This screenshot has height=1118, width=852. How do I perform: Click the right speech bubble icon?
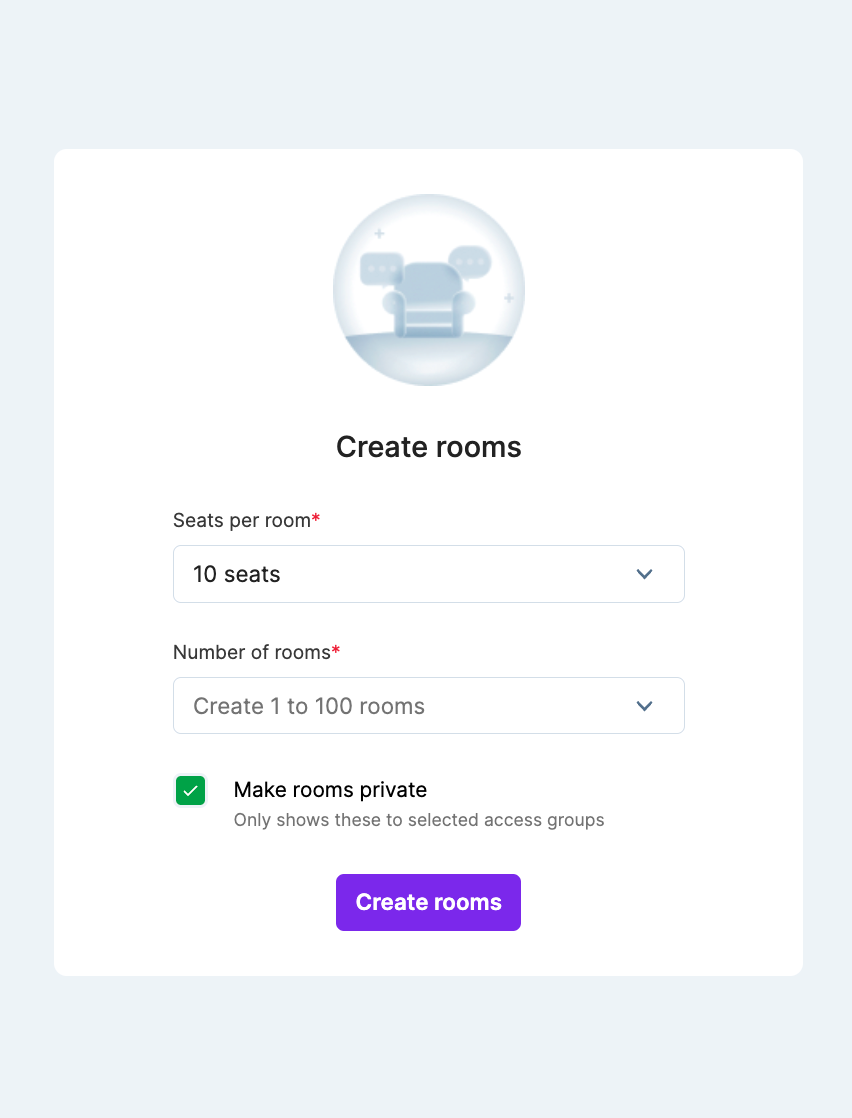point(469,262)
